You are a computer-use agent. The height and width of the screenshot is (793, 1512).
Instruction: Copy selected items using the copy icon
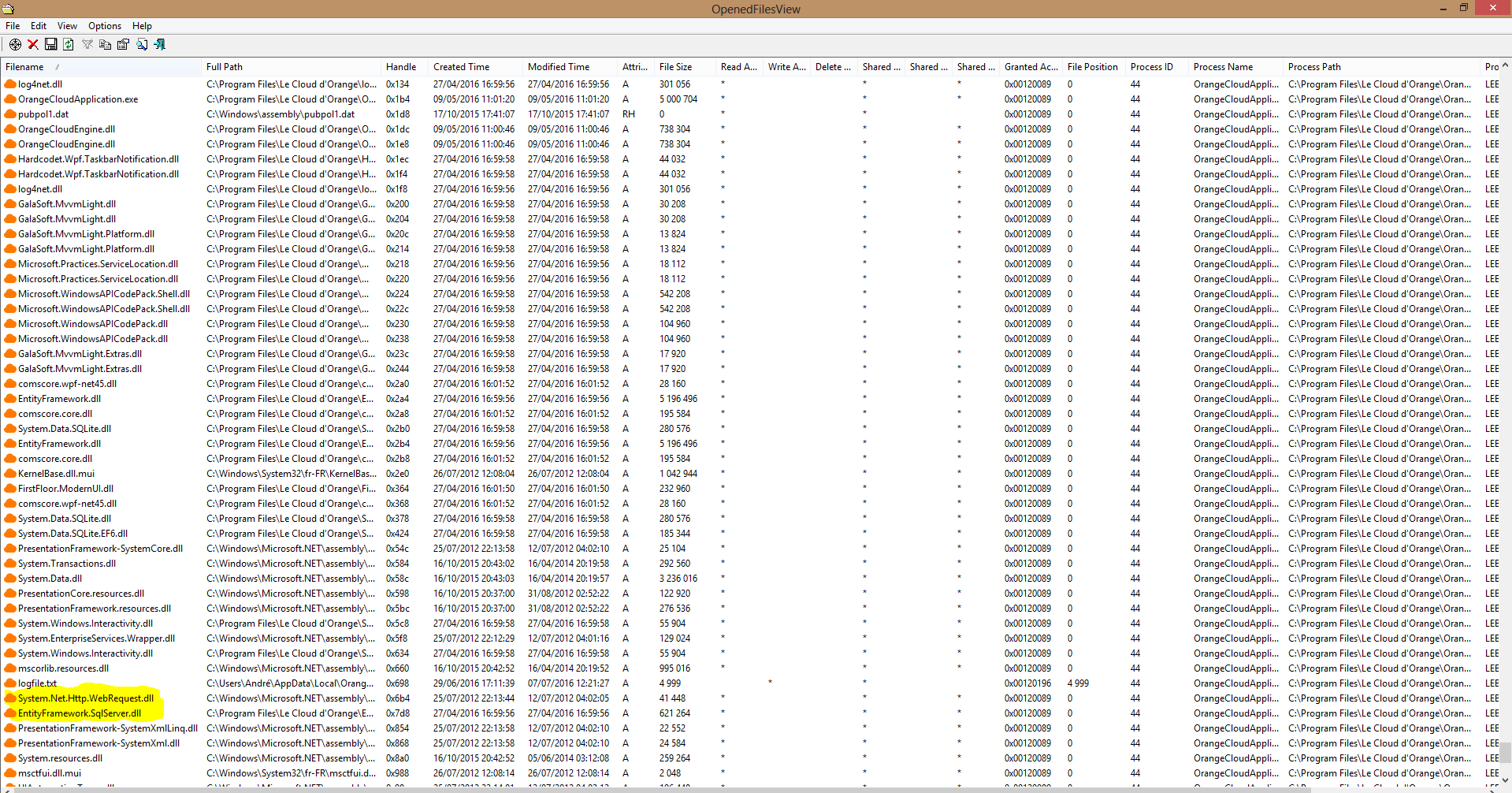point(106,44)
